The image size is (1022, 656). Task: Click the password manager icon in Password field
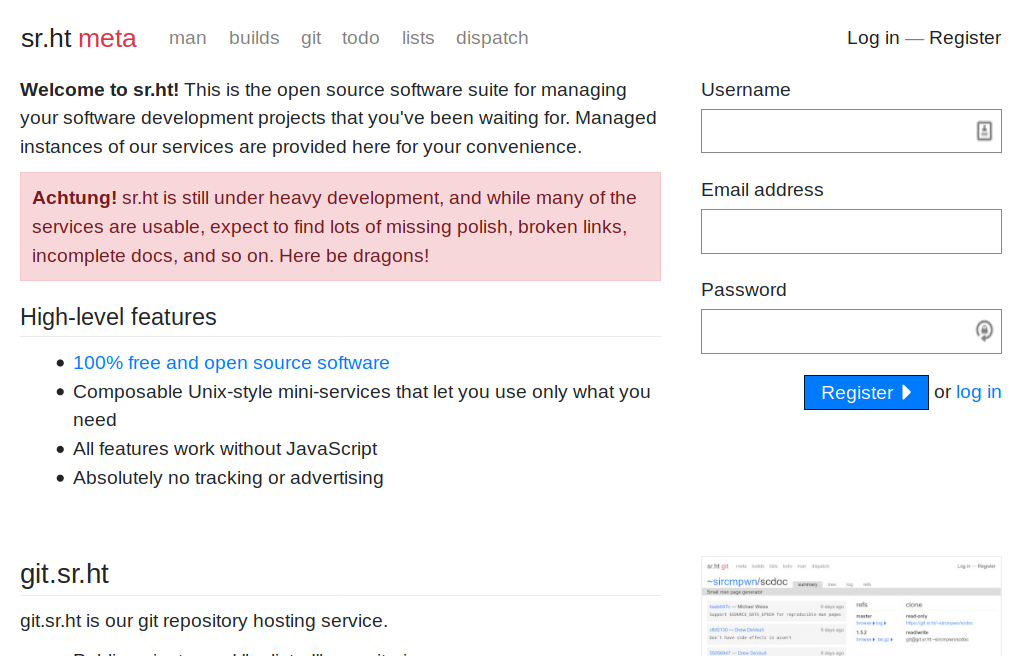[984, 331]
